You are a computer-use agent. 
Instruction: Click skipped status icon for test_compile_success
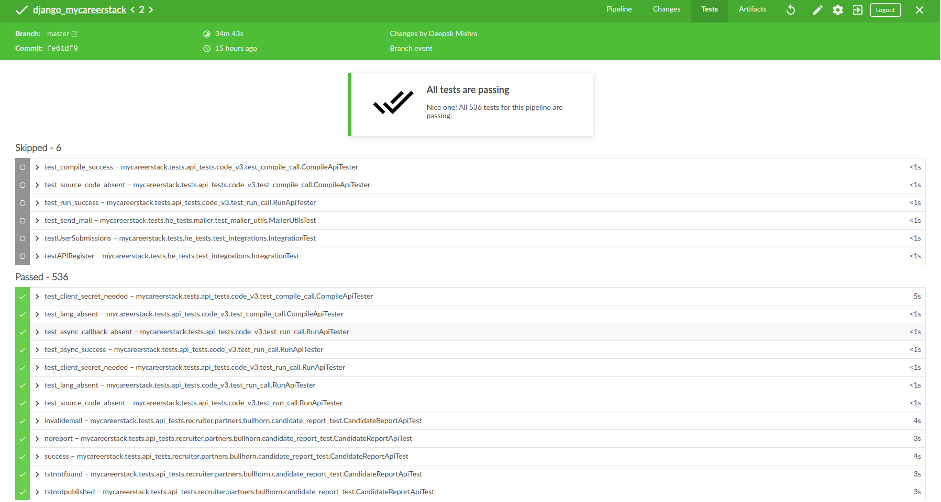(x=22, y=168)
